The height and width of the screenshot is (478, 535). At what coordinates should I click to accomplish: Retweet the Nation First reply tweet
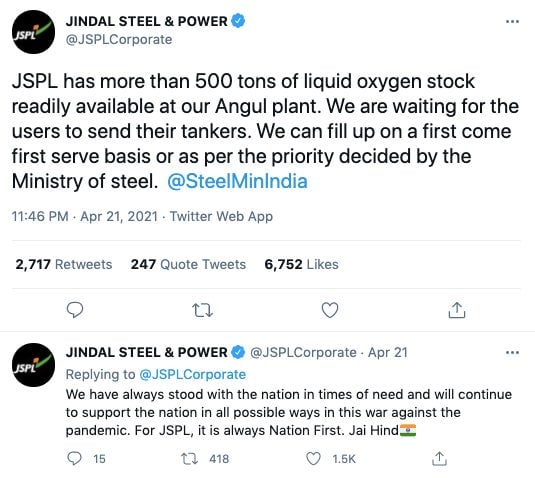point(189,459)
